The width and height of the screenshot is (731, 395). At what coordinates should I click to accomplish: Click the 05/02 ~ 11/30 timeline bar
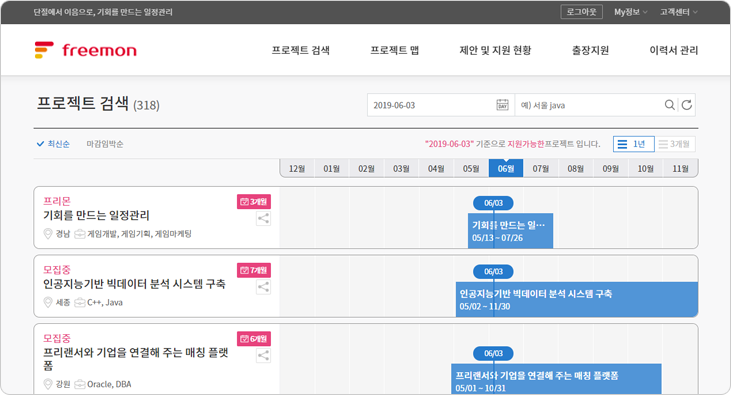tap(577, 299)
